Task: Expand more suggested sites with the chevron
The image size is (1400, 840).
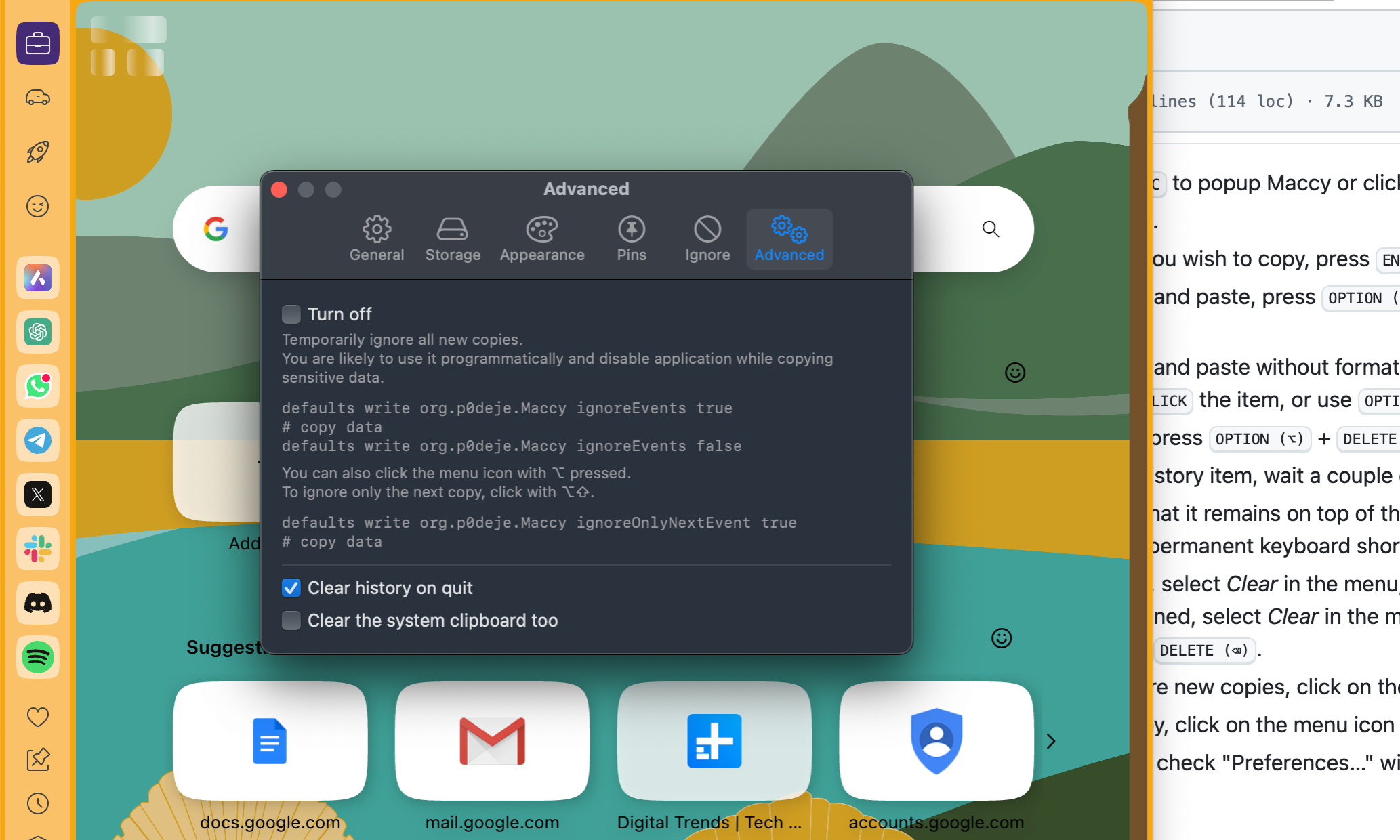Action: (1050, 741)
